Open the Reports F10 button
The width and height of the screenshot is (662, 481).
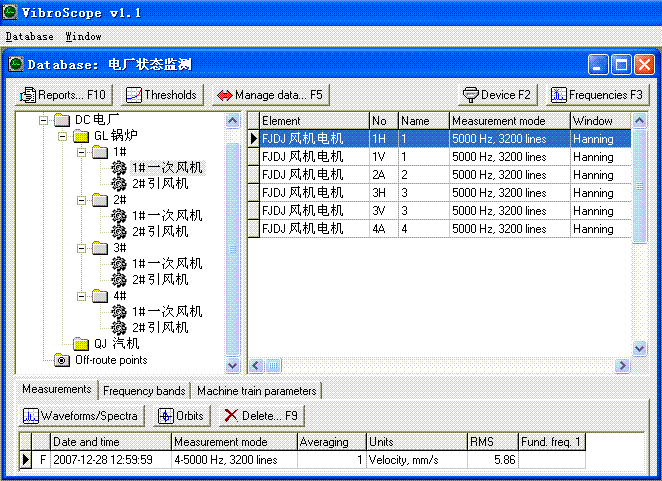64,95
